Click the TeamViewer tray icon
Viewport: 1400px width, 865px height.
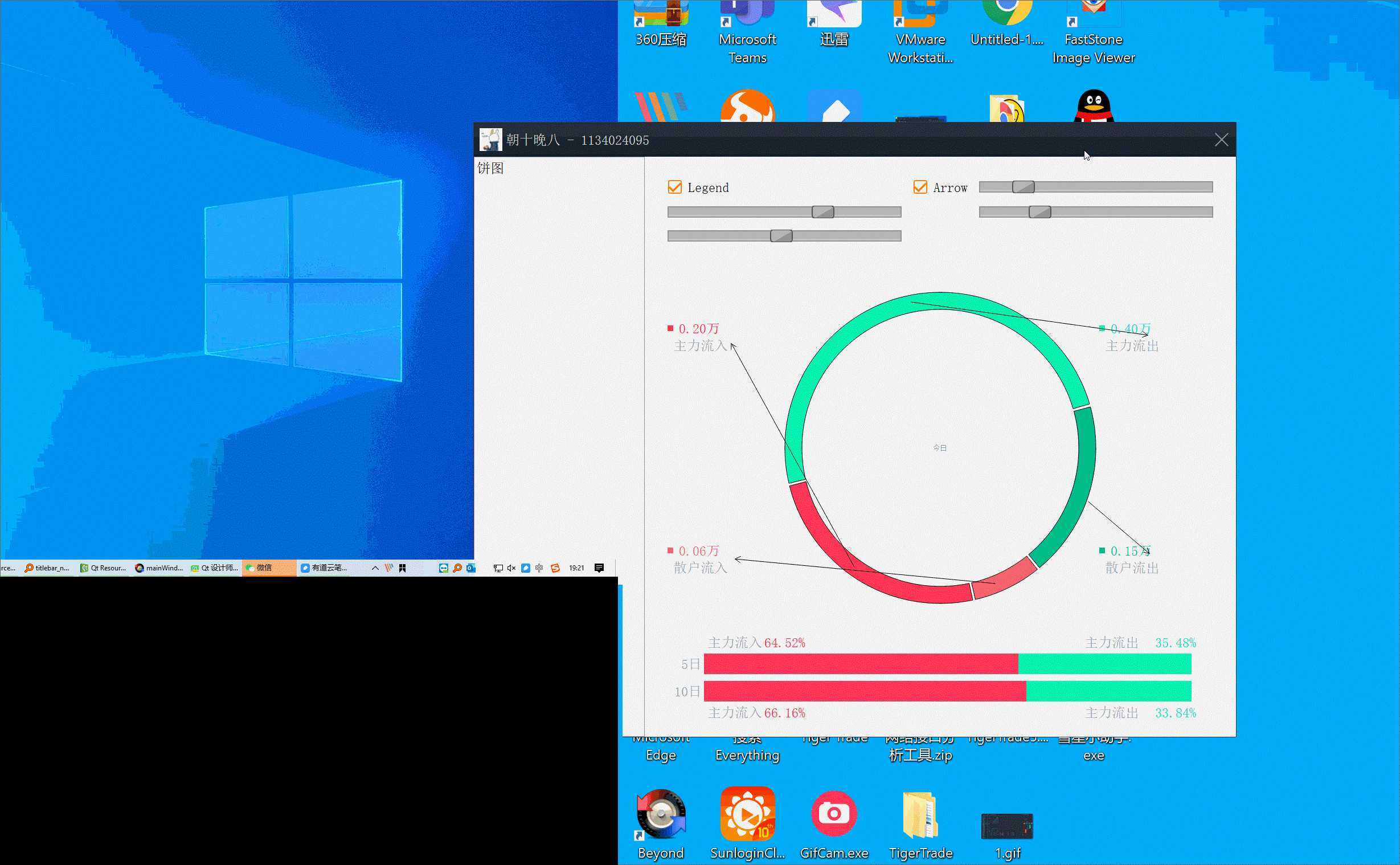(443, 568)
